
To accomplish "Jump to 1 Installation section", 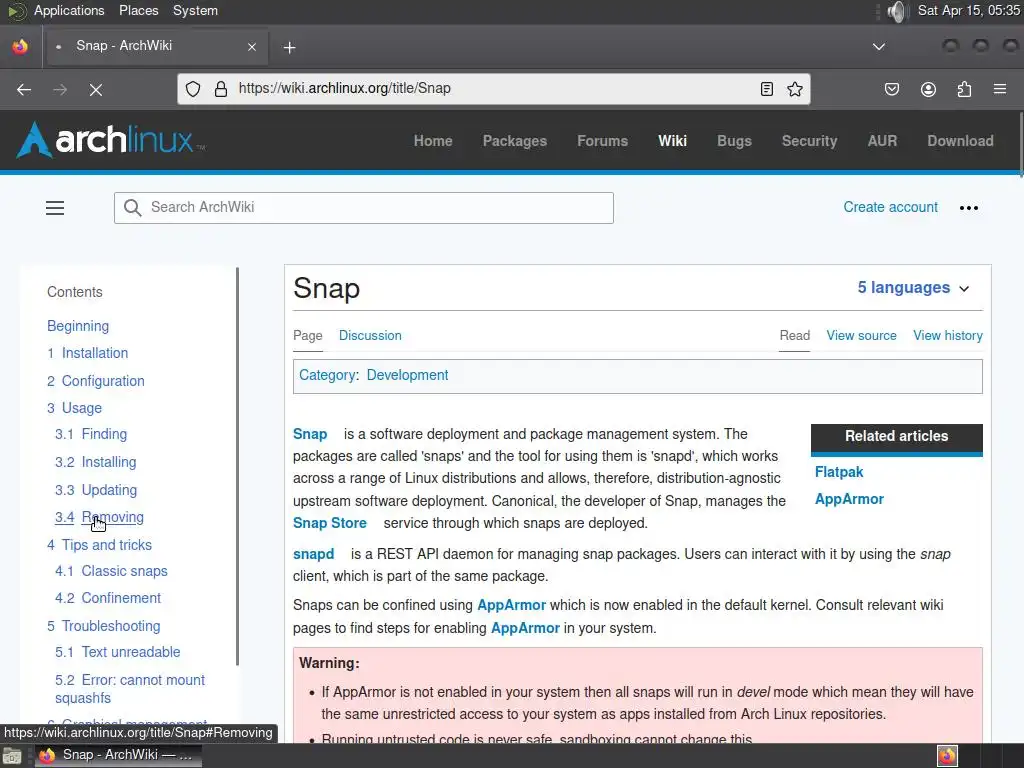I will [88, 353].
